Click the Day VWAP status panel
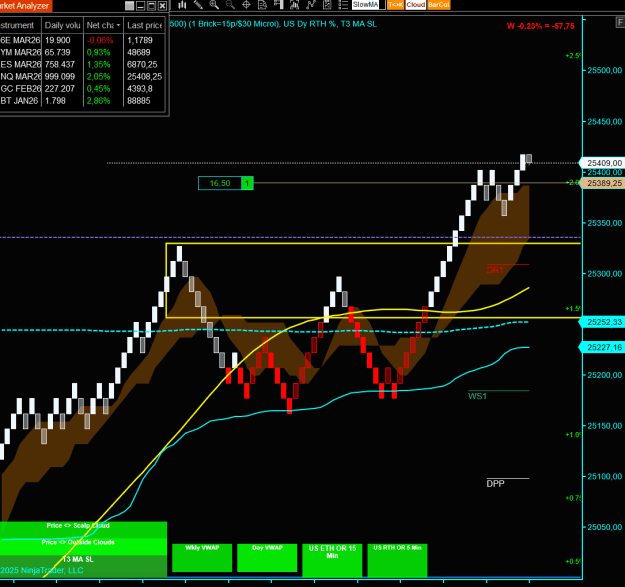625x587 pixels. point(267,558)
